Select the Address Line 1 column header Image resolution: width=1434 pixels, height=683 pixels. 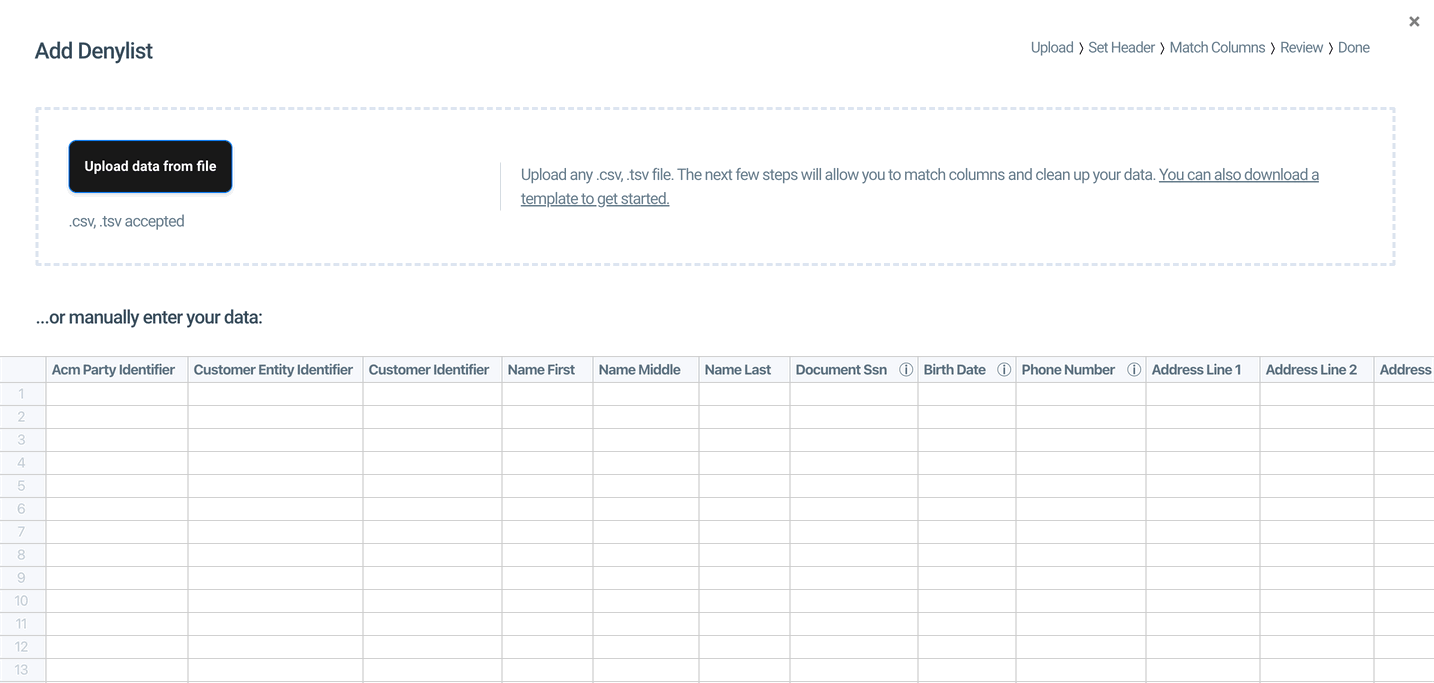pyautogui.click(x=1203, y=370)
